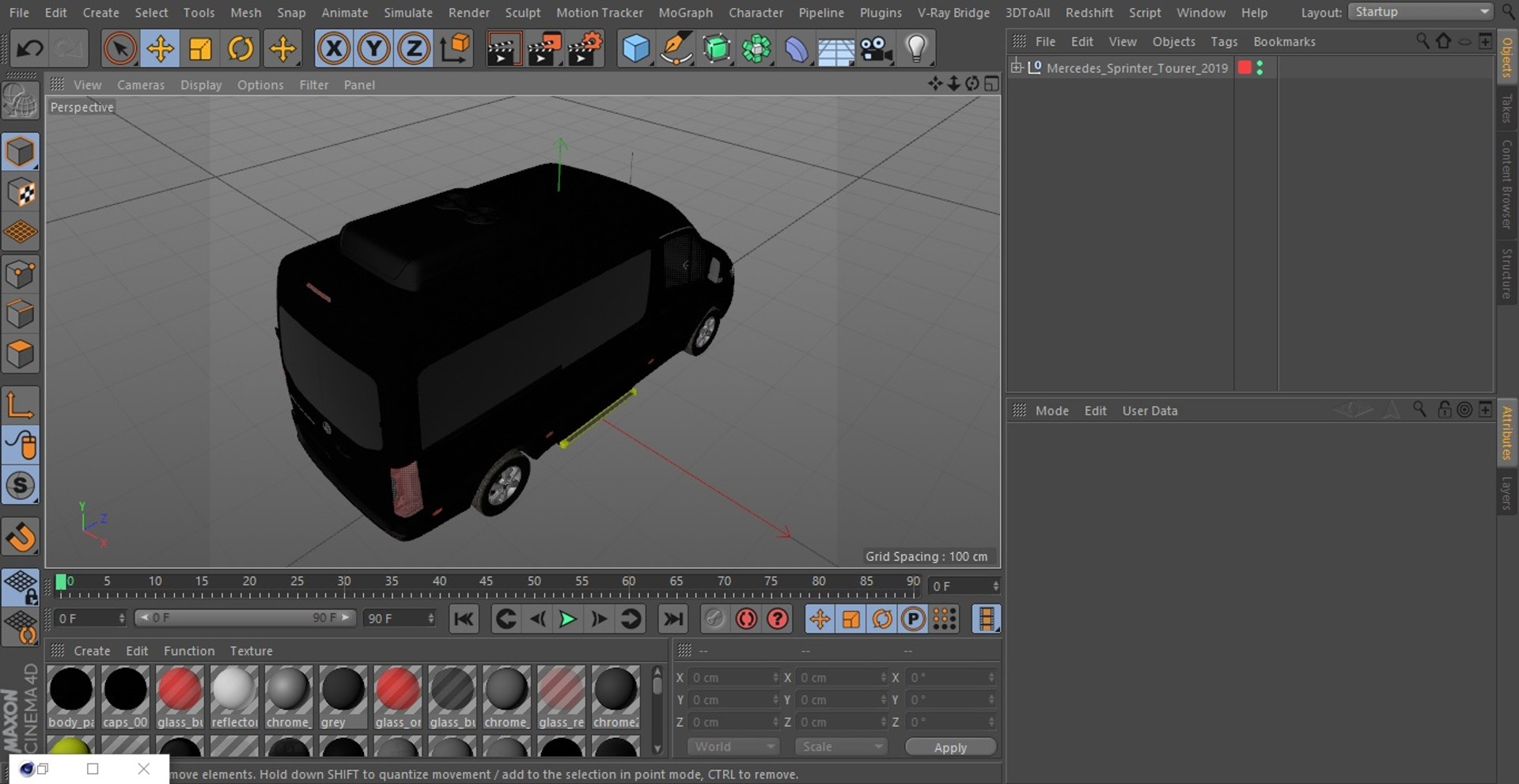Toggle visibility dots of Mercedes_Sprinter_Tourer_2019
Image resolution: width=1519 pixels, height=784 pixels.
(1260, 68)
